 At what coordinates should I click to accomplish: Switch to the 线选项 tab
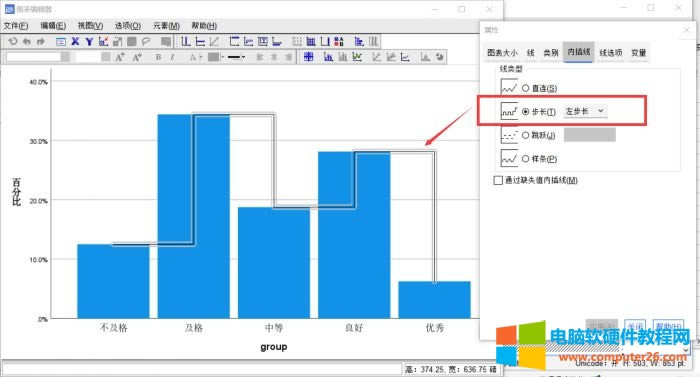(610, 53)
